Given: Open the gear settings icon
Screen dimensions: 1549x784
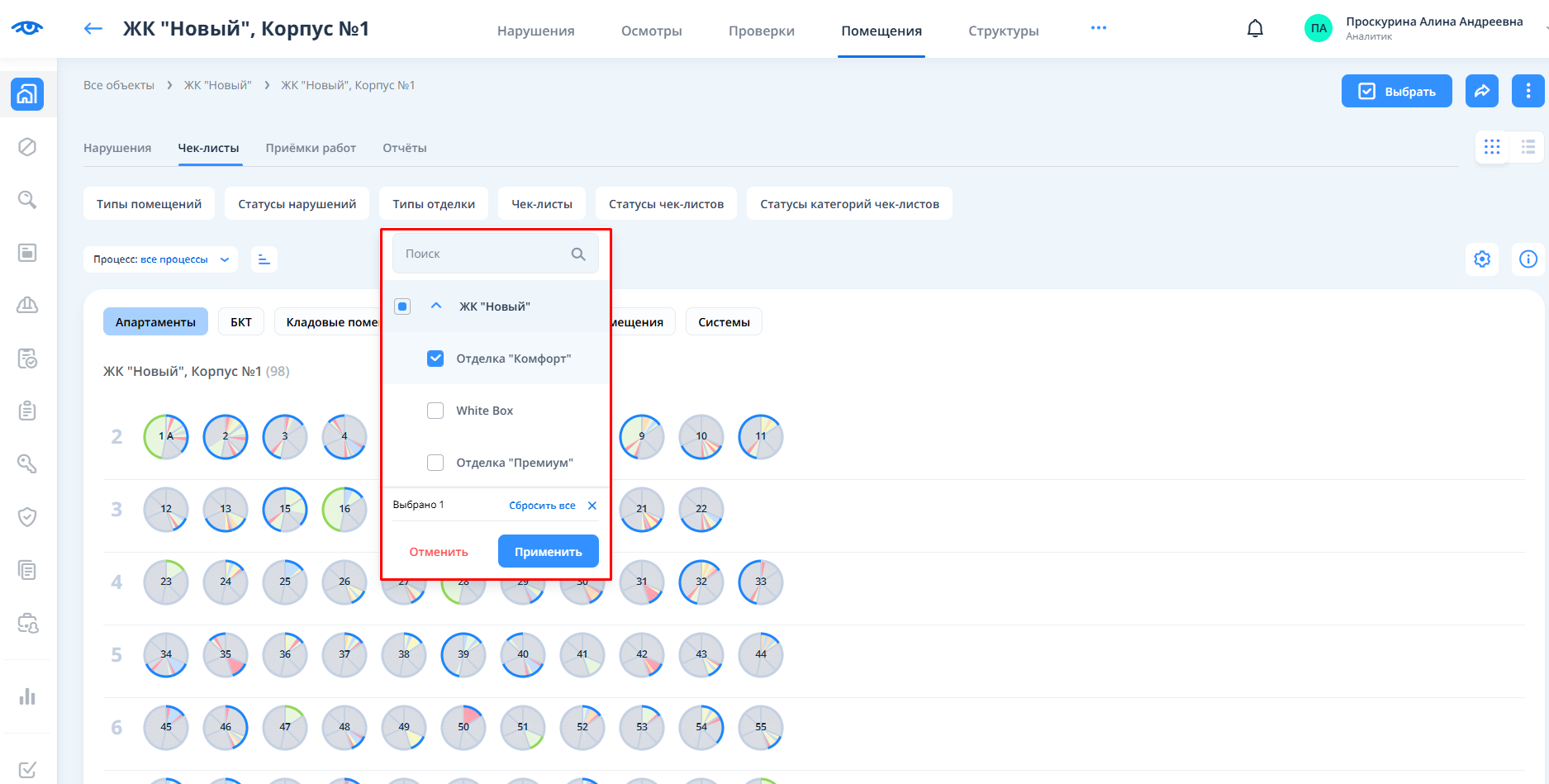Looking at the screenshot, I should tap(1482, 259).
